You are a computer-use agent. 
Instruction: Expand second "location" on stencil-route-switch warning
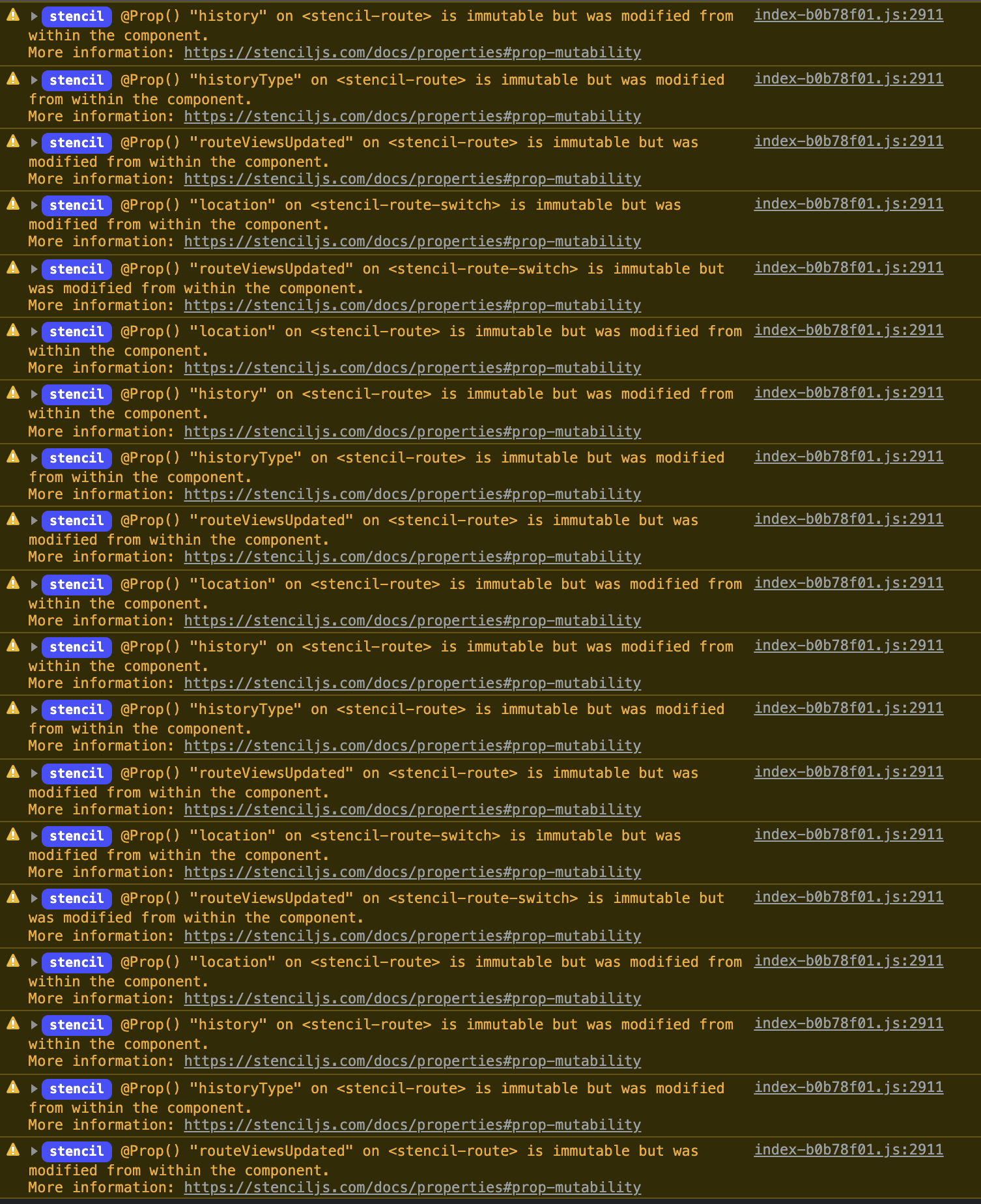pos(34,836)
